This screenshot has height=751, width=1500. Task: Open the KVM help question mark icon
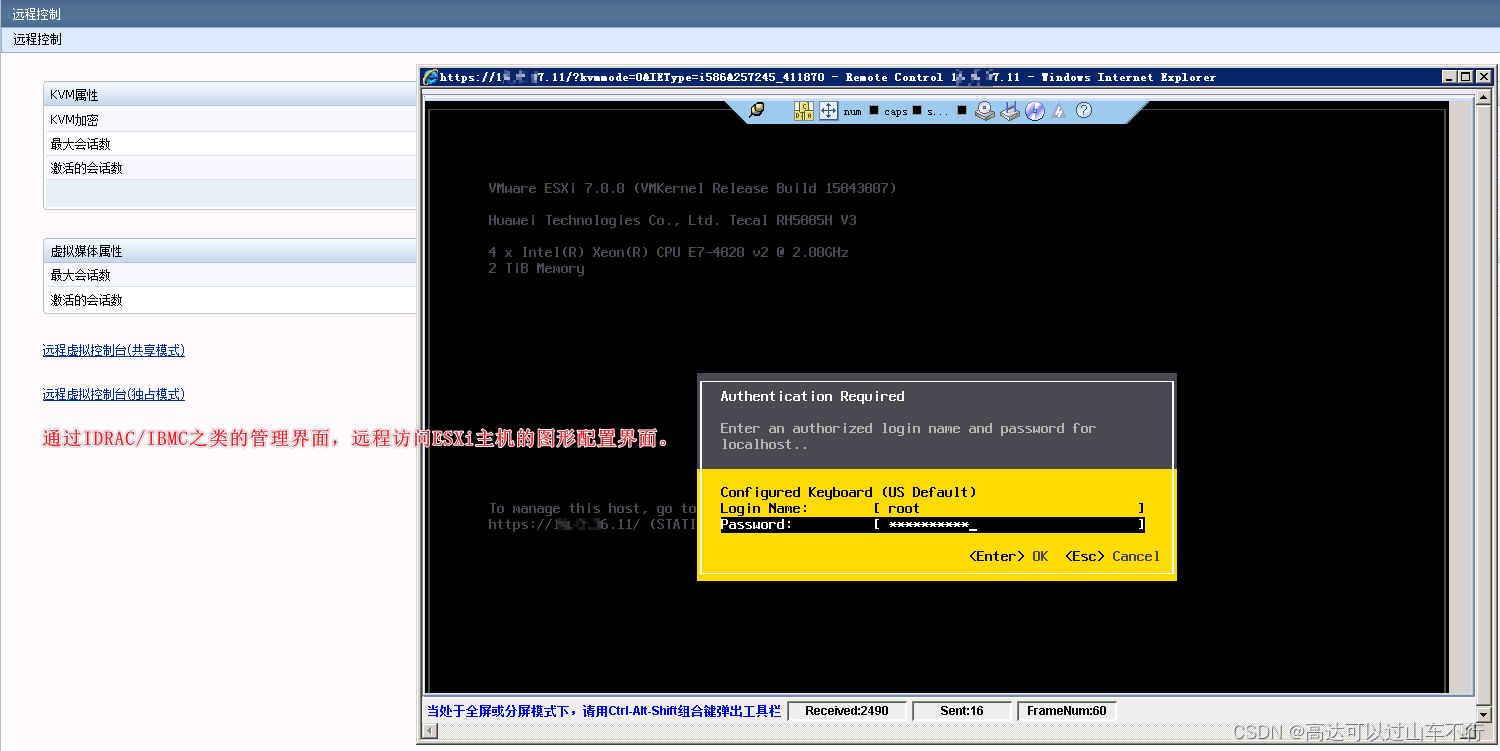pyautogui.click(x=1084, y=110)
